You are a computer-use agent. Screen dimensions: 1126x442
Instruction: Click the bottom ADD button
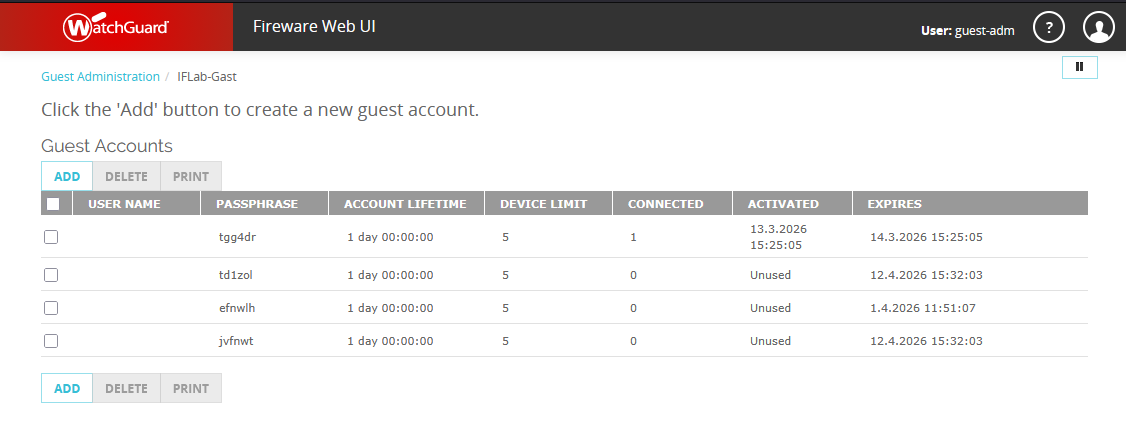pos(67,389)
